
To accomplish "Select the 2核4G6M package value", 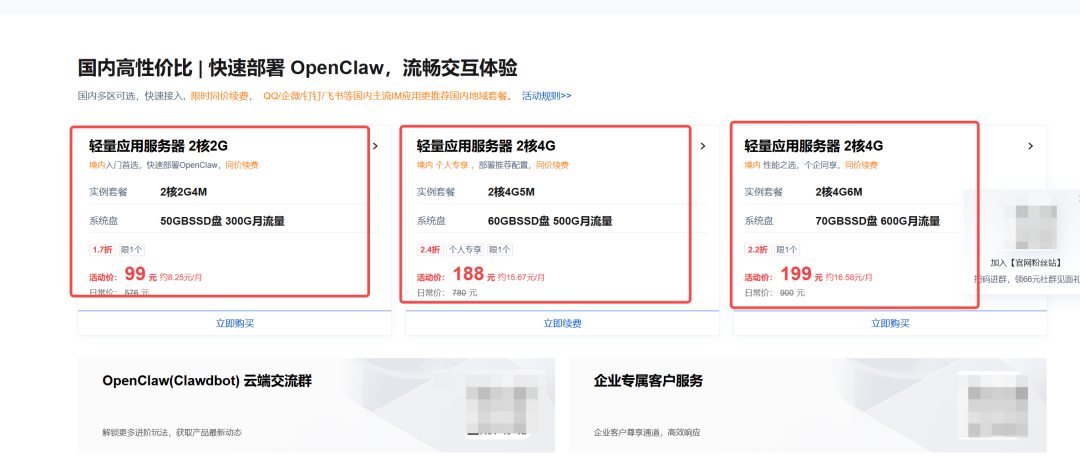I will coord(839,192).
